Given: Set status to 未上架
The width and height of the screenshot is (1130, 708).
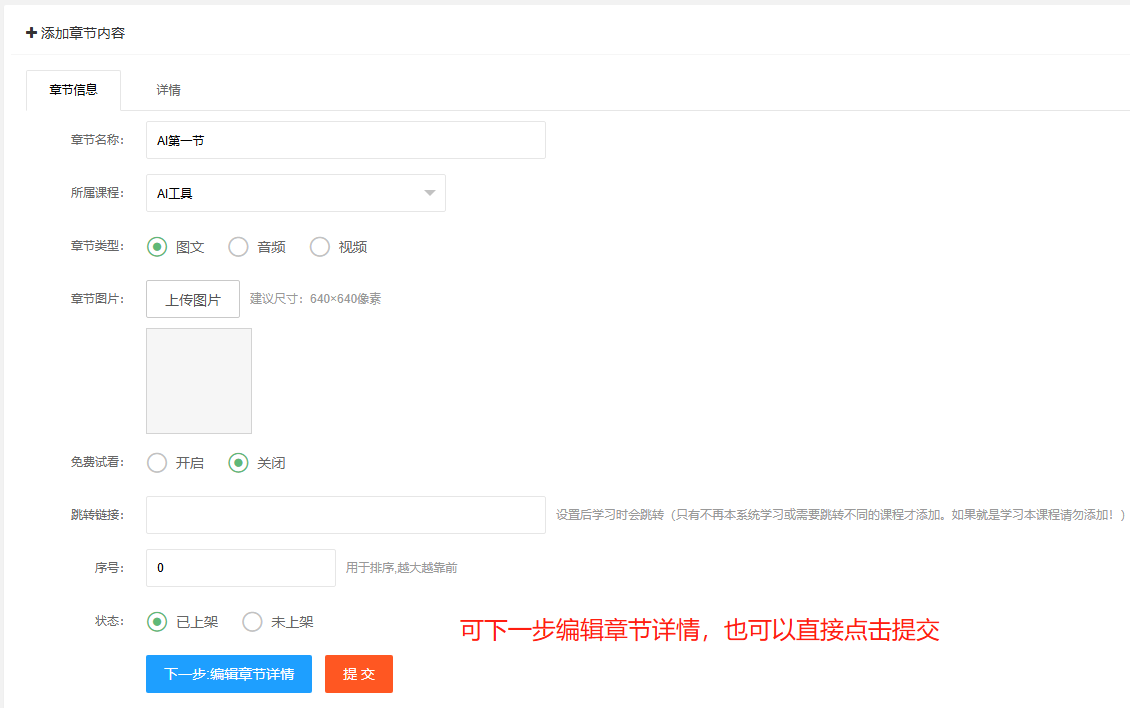Looking at the screenshot, I should pos(253,622).
